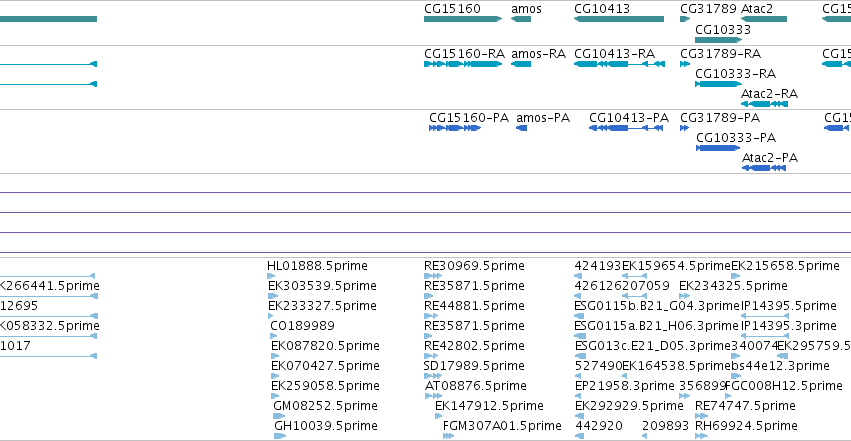Click the Atac2-RA transcript glyph
The width and height of the screenshot is (851, 441).
coord(764,104)
